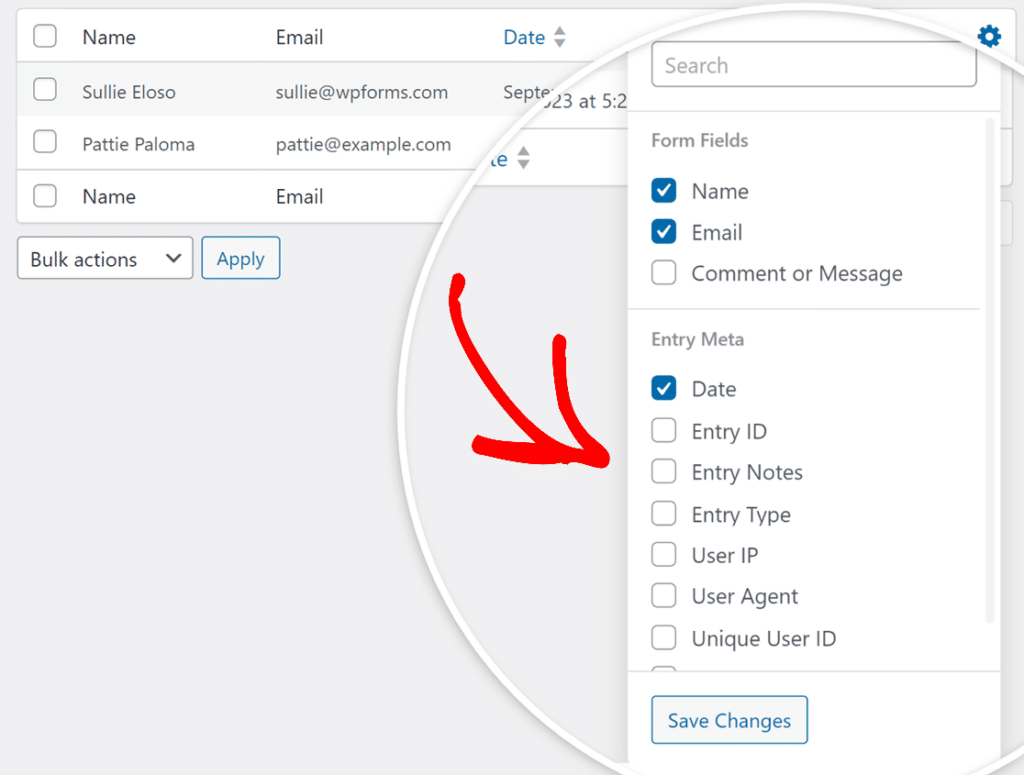This screenshot has height=775, width=1024.
Task: Click the Apply button
Action: point(240,258)
